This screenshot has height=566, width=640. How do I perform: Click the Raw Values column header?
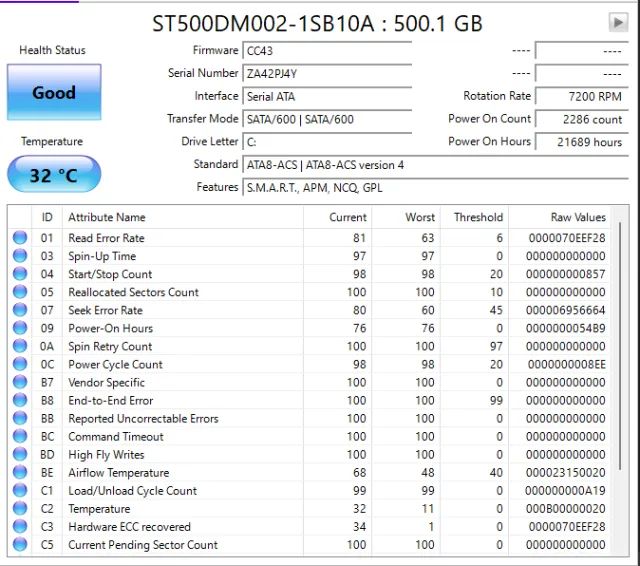(x=559, y=217)
